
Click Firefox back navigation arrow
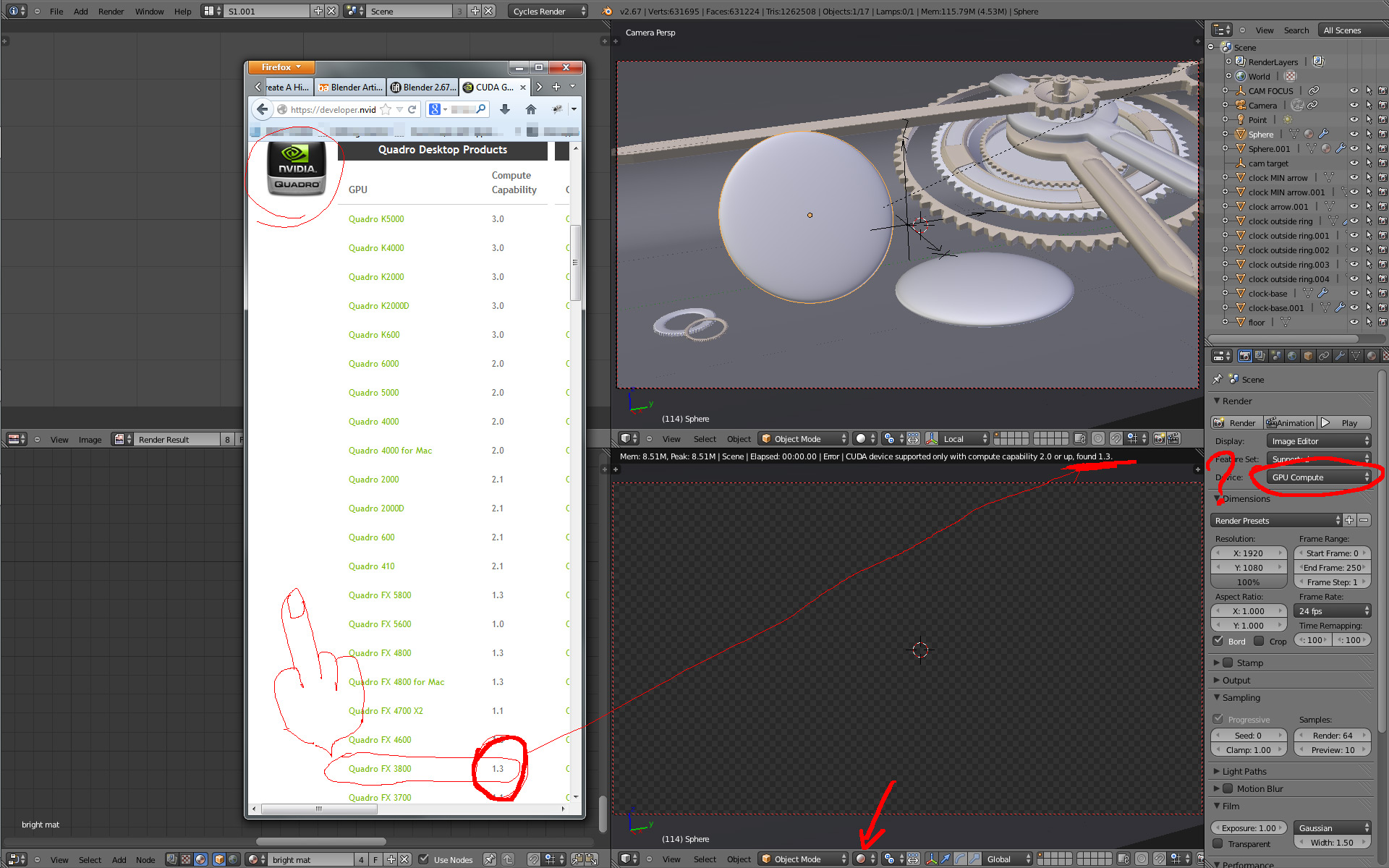click(x=262, y=109)
